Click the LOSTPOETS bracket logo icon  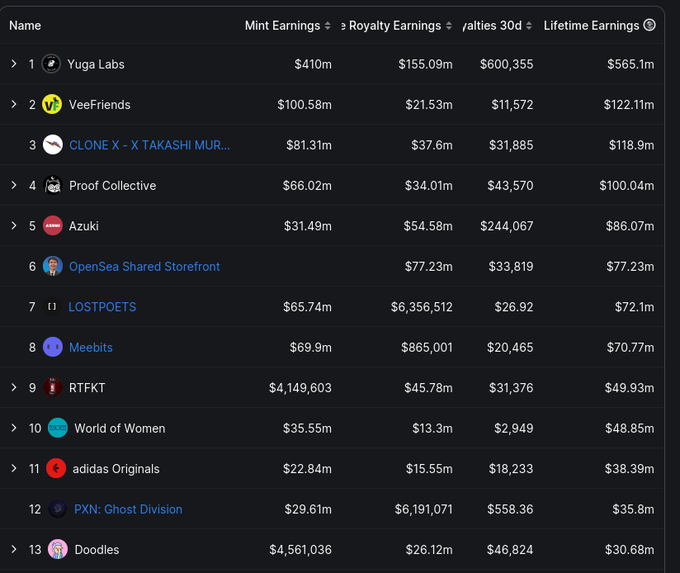click(52, 307)
